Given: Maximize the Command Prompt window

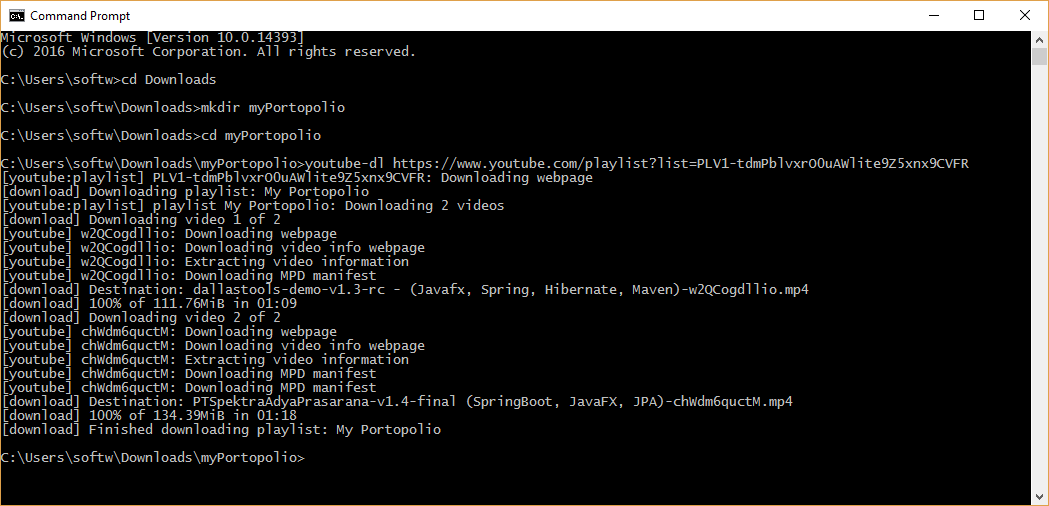Looking at the screenshot, I should (x=979, y=15).
